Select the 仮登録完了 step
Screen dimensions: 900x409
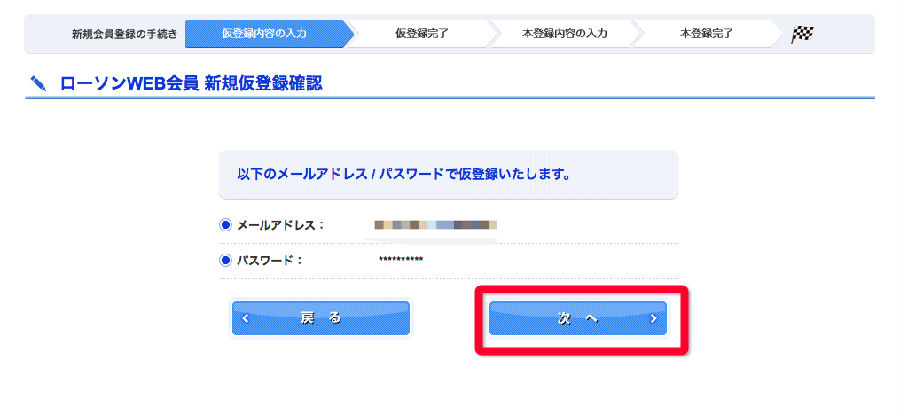(422, 33)
